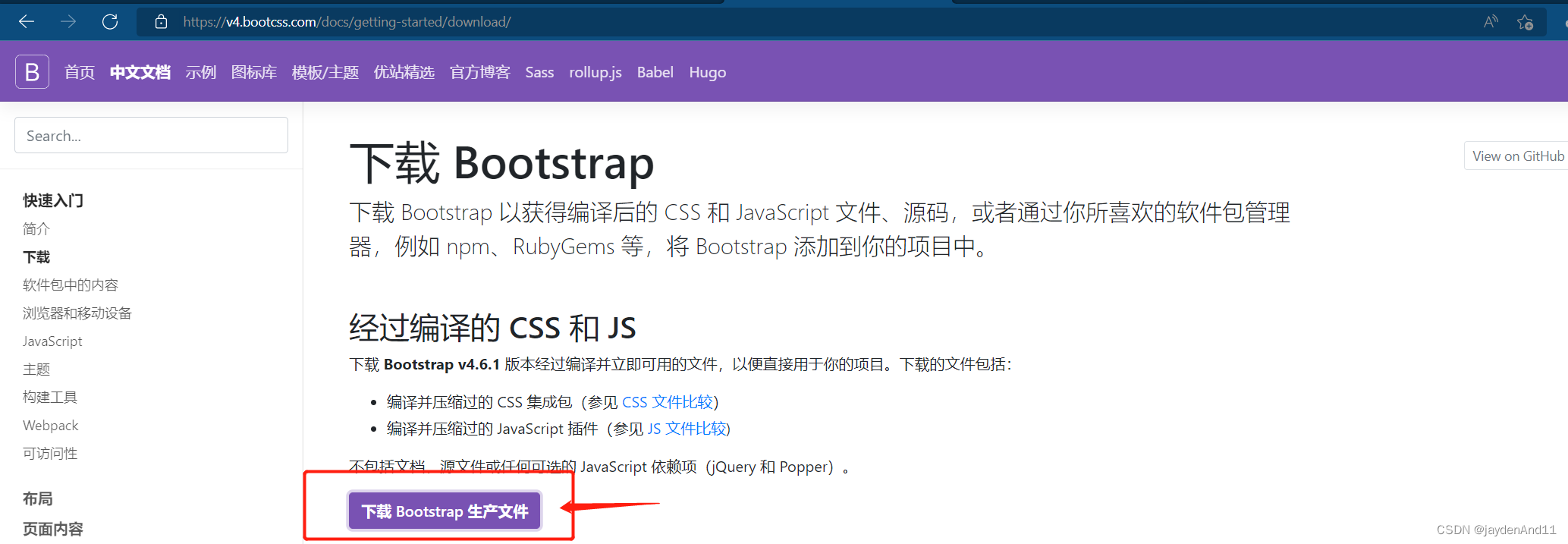Open the Hugo nav link
1568x544 pixels.
[708, 73]
